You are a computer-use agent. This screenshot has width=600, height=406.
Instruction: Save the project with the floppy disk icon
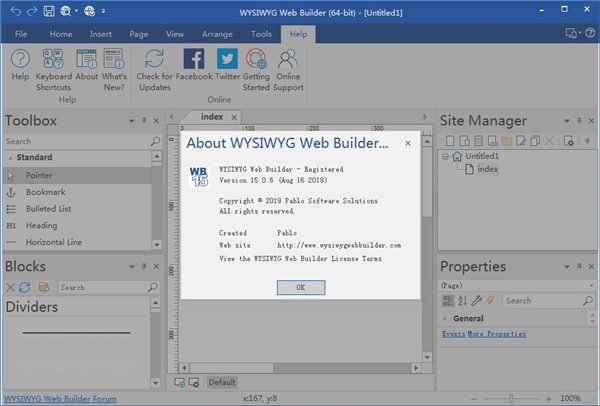pyautogui.click(x=49, y=11)
